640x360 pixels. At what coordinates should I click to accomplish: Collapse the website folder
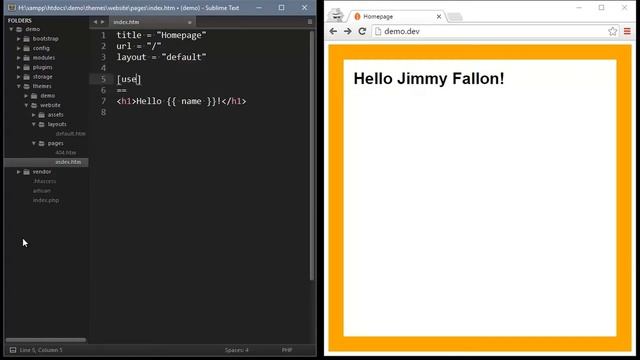pos(26,105)
